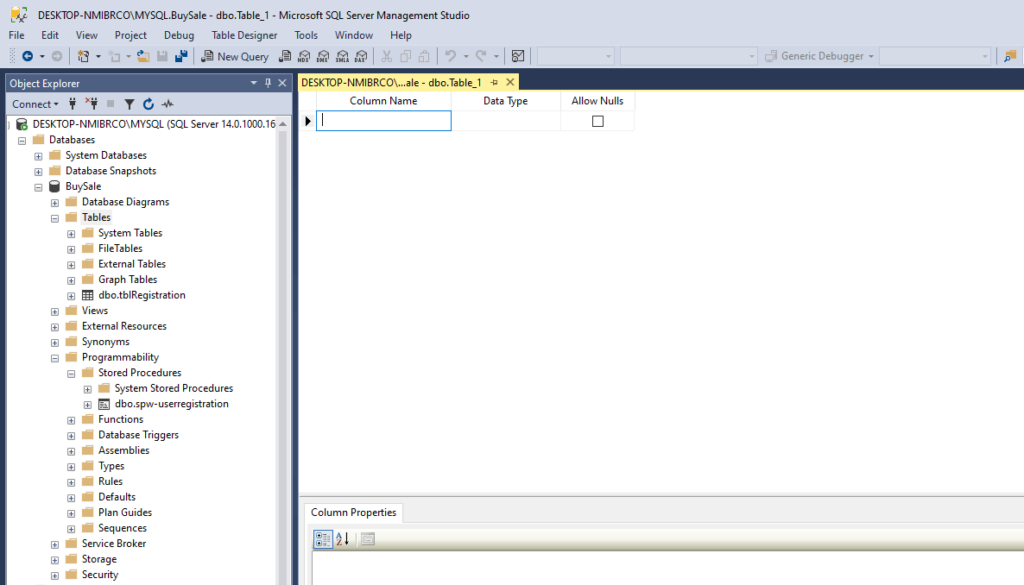Select the Alphabetical sort icon in Column Properties
Screen dimensions: 1024x585
tap(342, 539)
